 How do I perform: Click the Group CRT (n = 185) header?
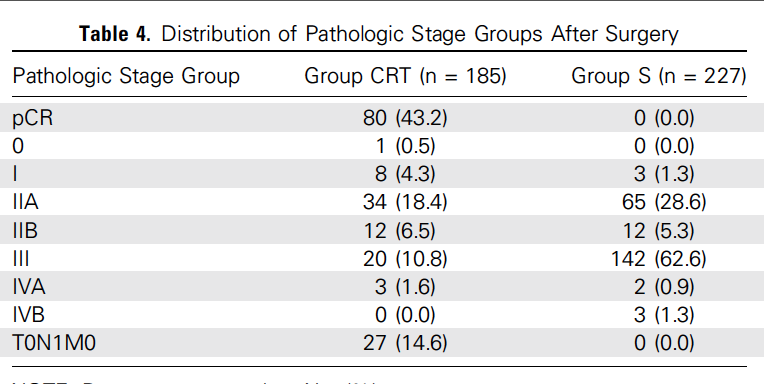405,77
